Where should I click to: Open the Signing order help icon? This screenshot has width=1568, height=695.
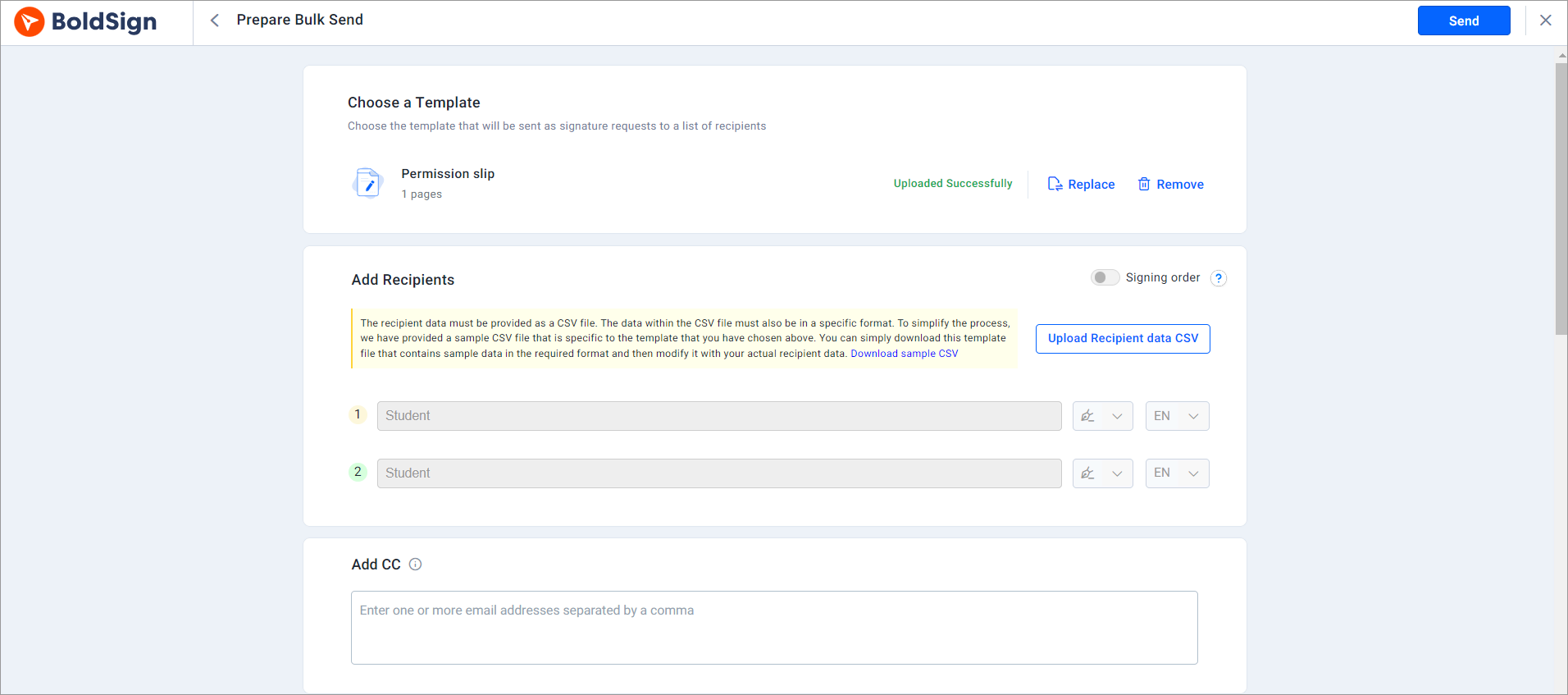[x=1219, y=278]
